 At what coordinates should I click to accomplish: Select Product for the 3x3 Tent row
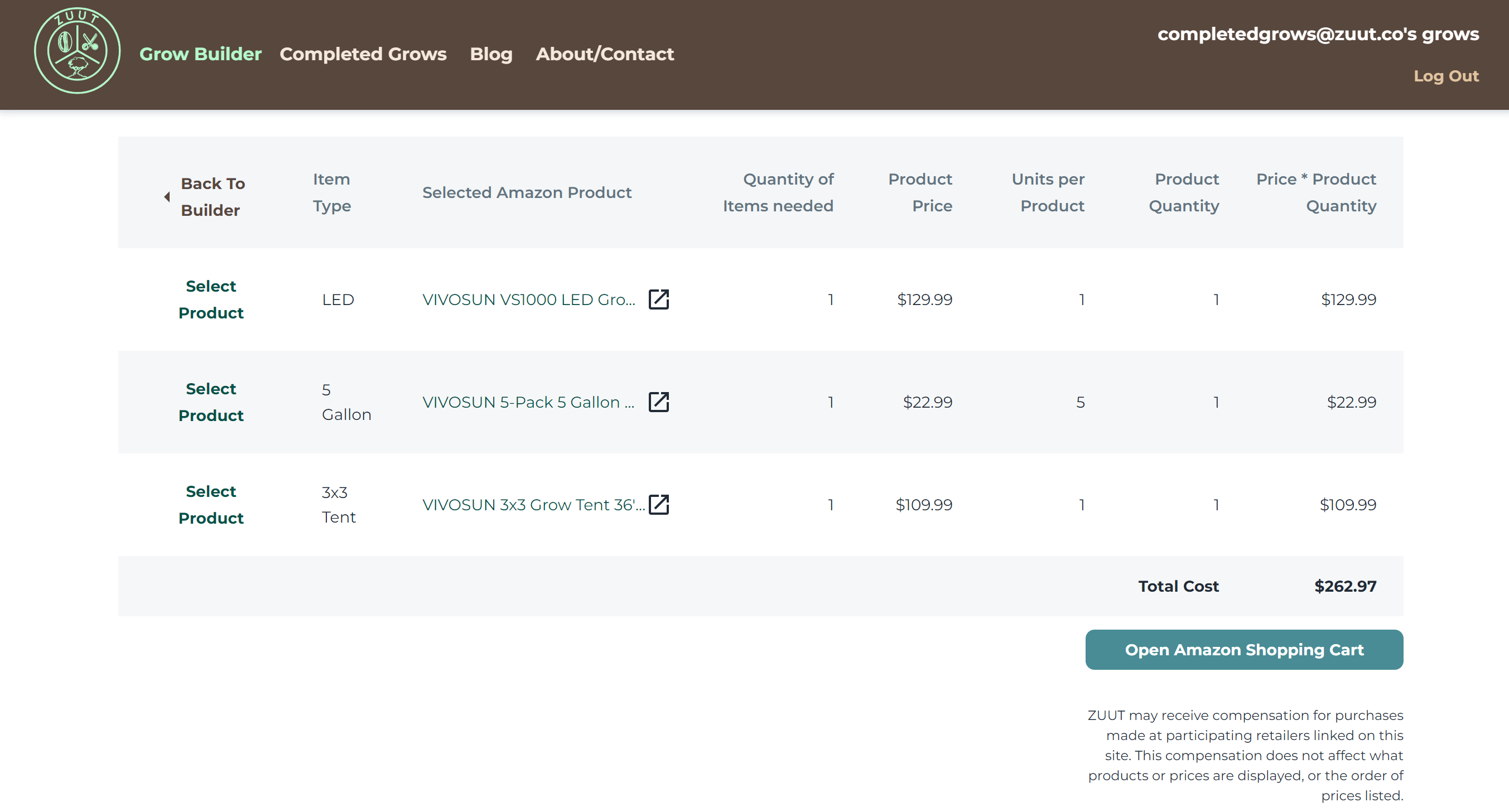(211, 504)
